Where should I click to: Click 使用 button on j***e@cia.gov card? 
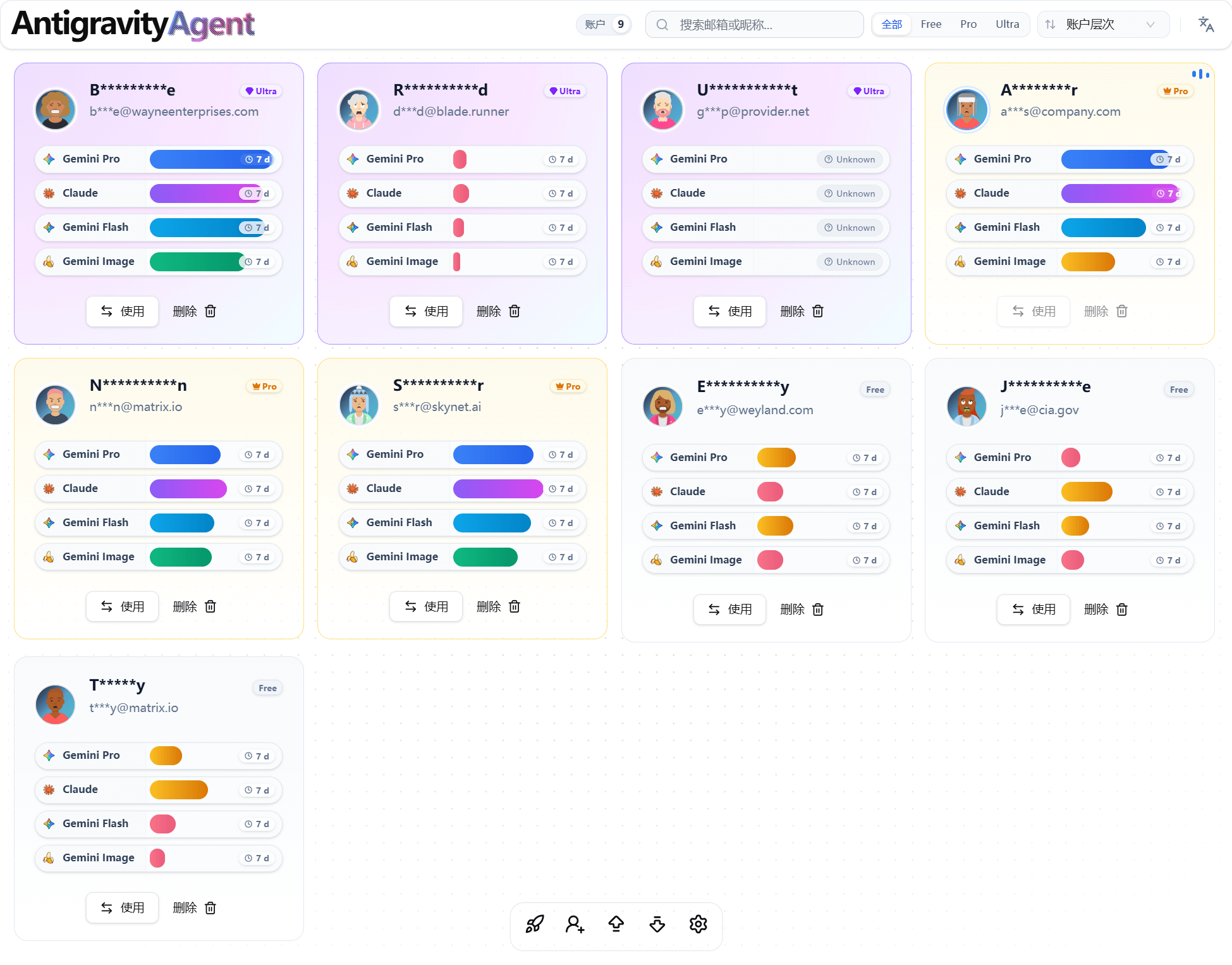point(1034,609)
